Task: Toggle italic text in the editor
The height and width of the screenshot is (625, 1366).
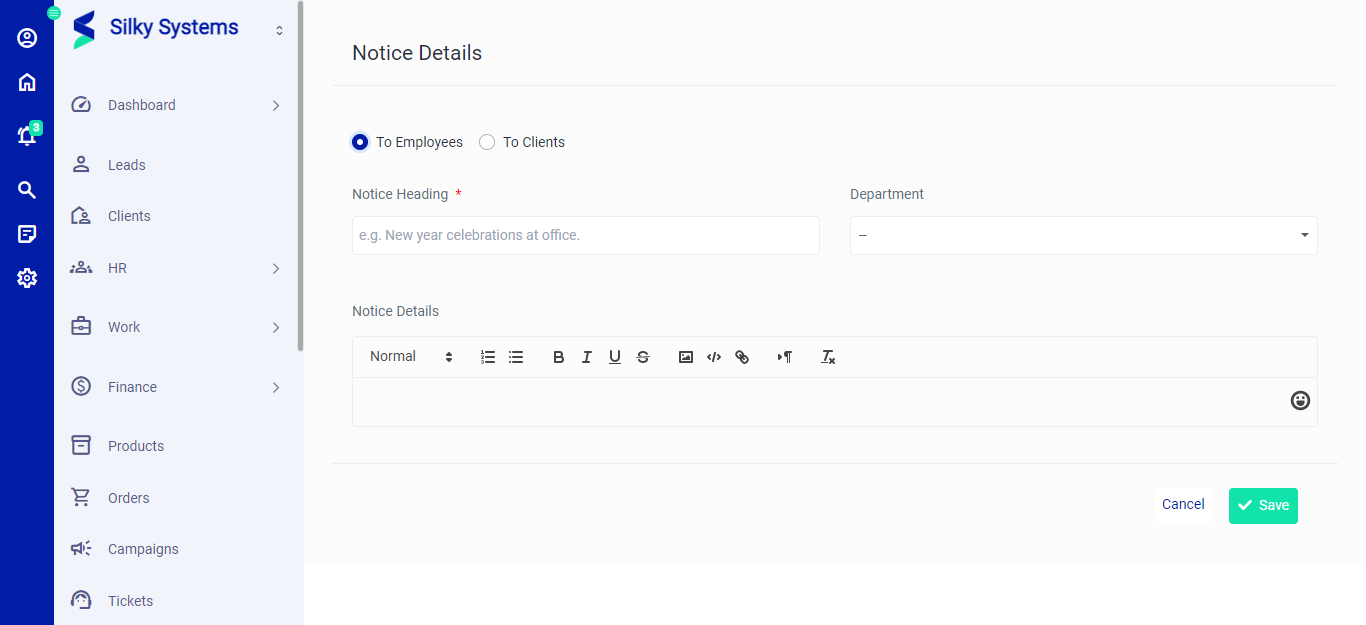Action: pyautogui.click(x=587, y=357)
